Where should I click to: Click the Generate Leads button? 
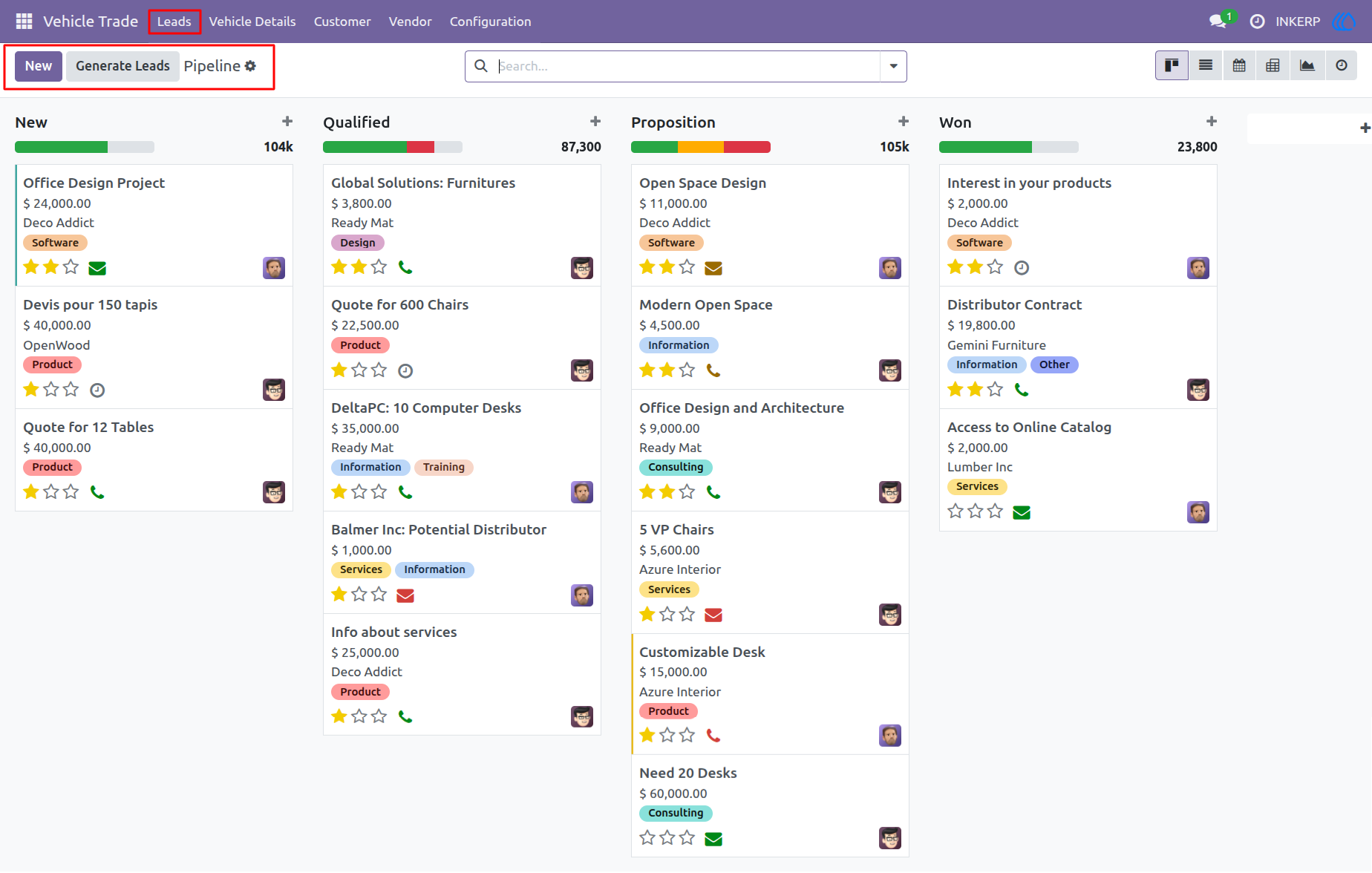coord(122,66)
